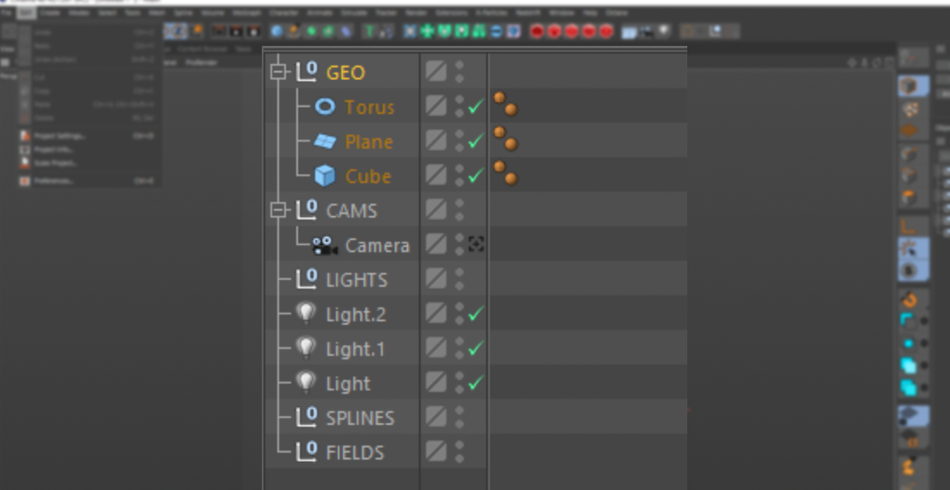Image resolution: width=950 pixels, height=490 pixels.
Task: Click the Project Settings icon in Edit menu
Action: 25,136
